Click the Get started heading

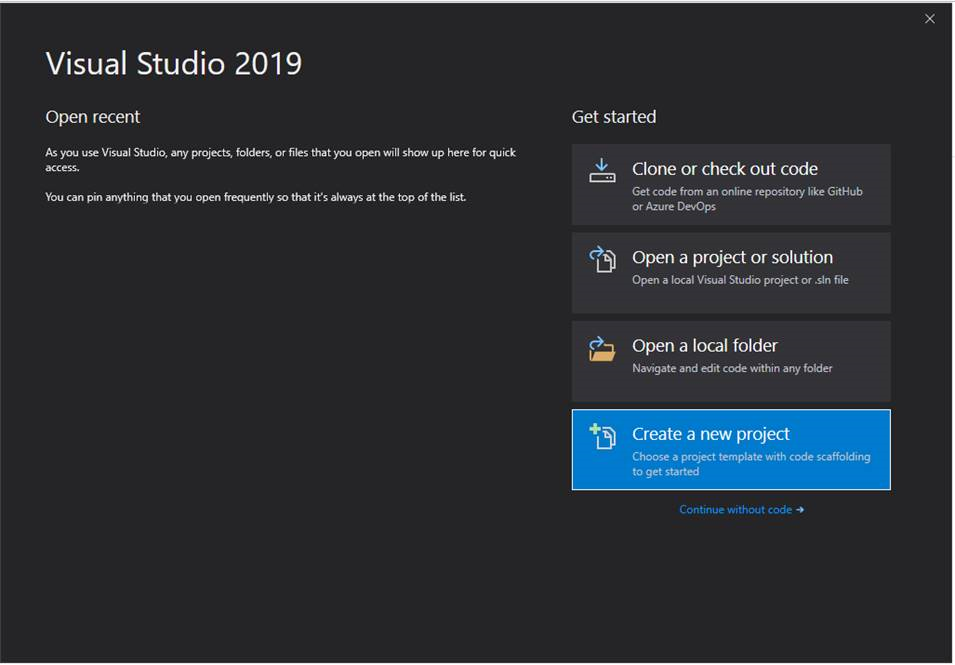point(613,116)
